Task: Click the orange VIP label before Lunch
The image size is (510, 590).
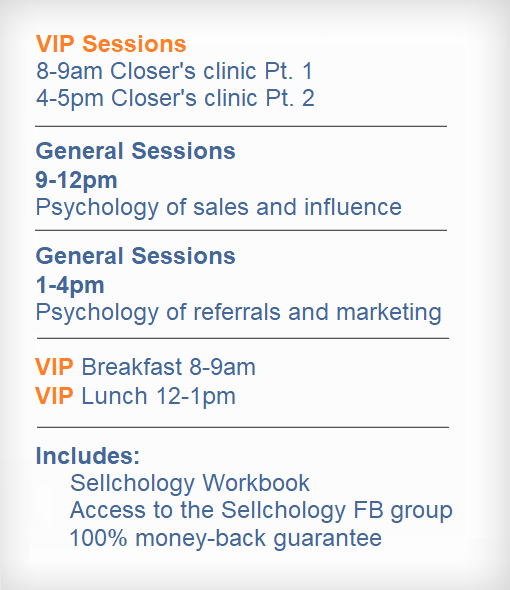Action: 54,396
